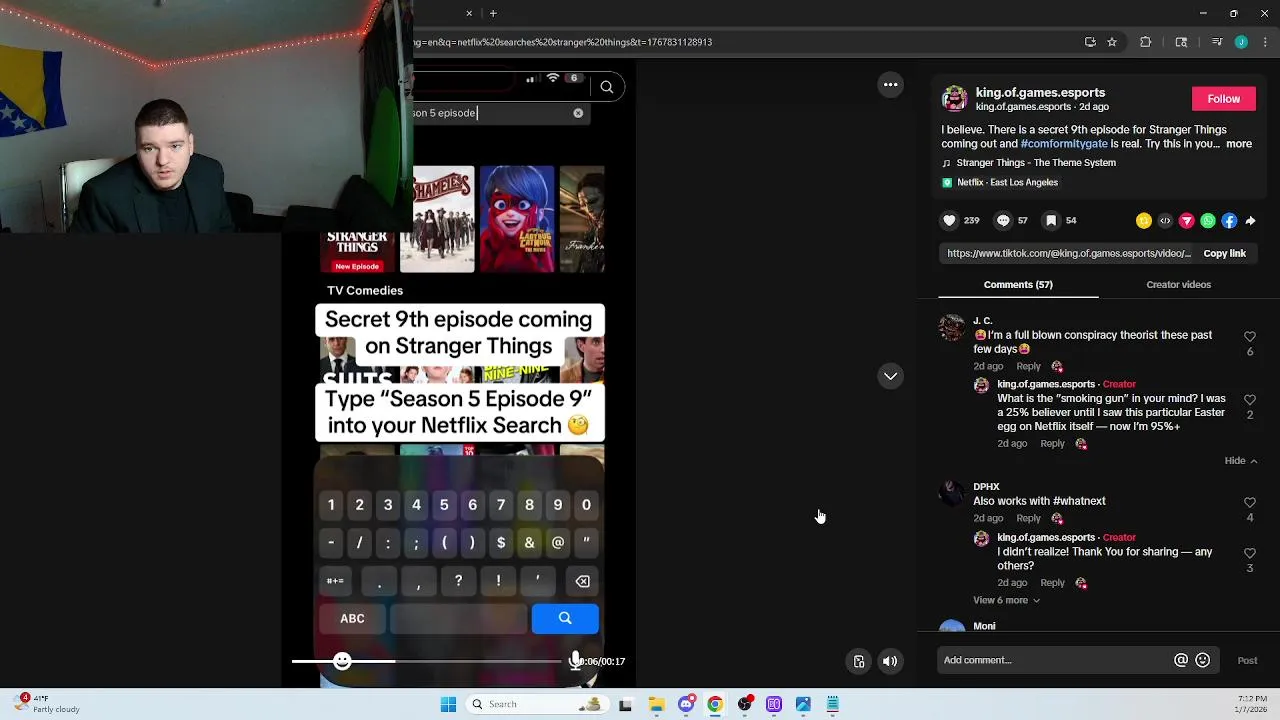The height and width of the screenshot is (720, 1280).
Task: Open king.of.games.esports profile avatar
Action: click(955, 99)
